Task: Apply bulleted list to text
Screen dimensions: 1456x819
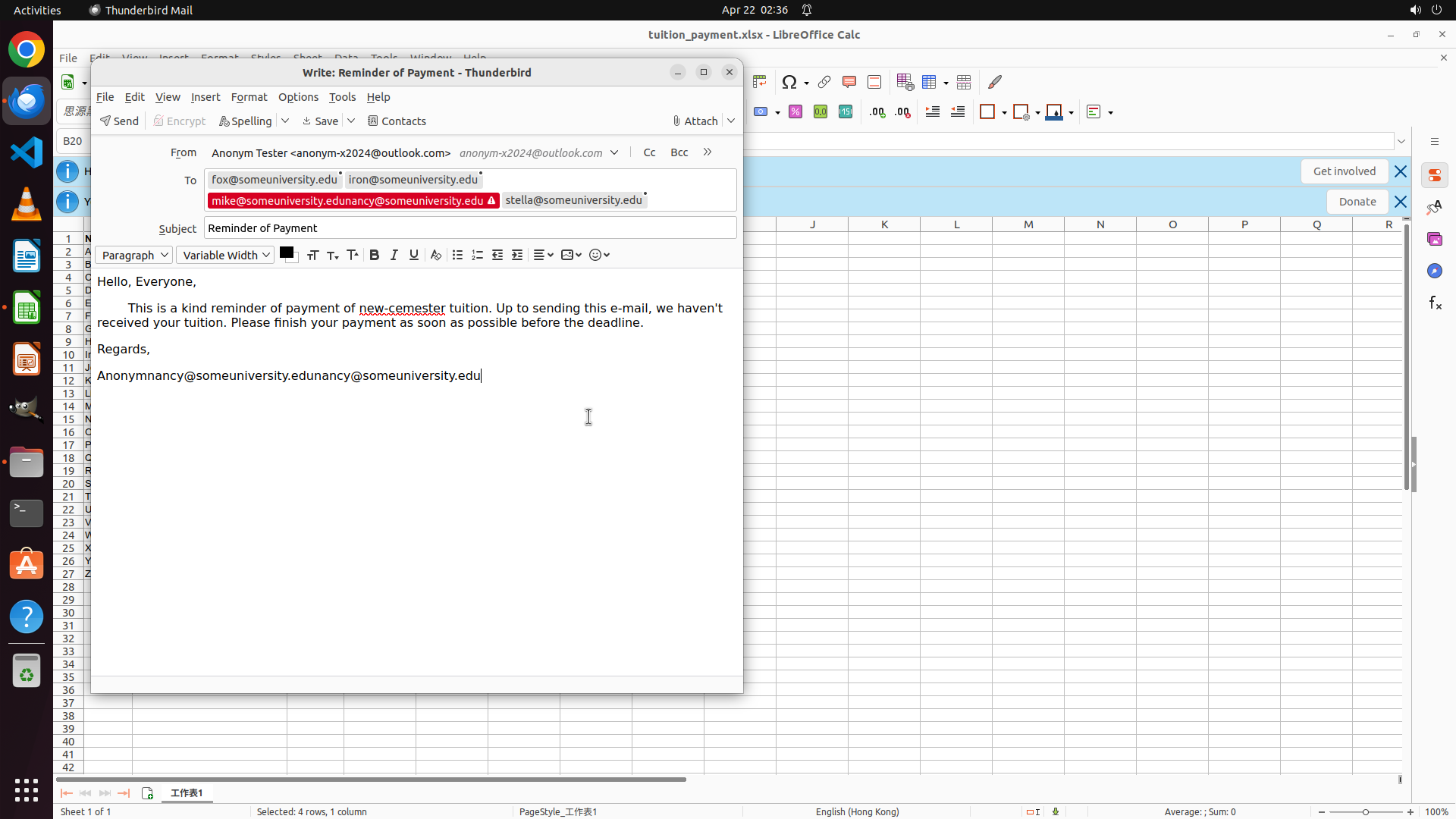Action: click(457, 256)
